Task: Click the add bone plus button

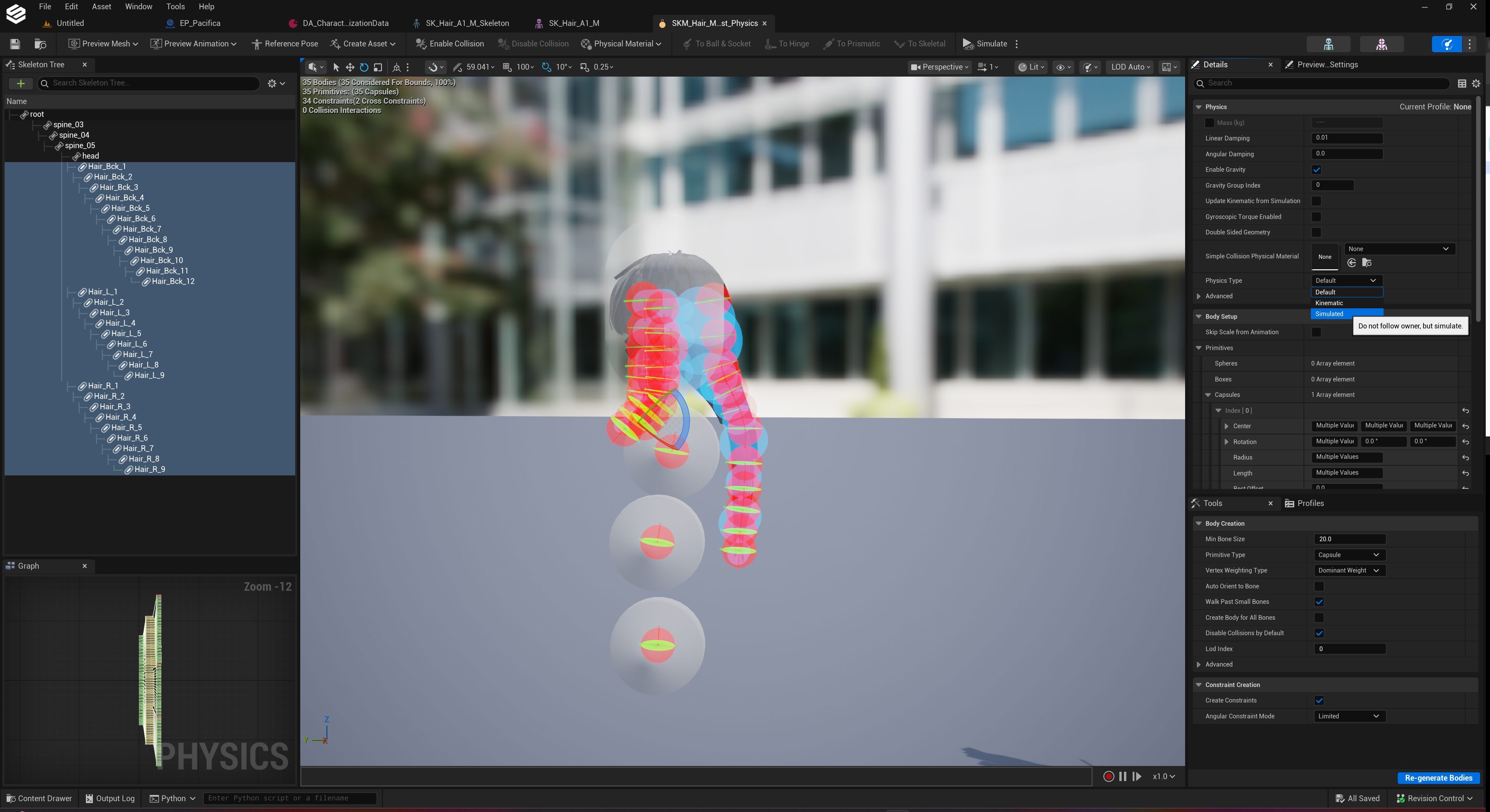Action: tap(21, 83)
